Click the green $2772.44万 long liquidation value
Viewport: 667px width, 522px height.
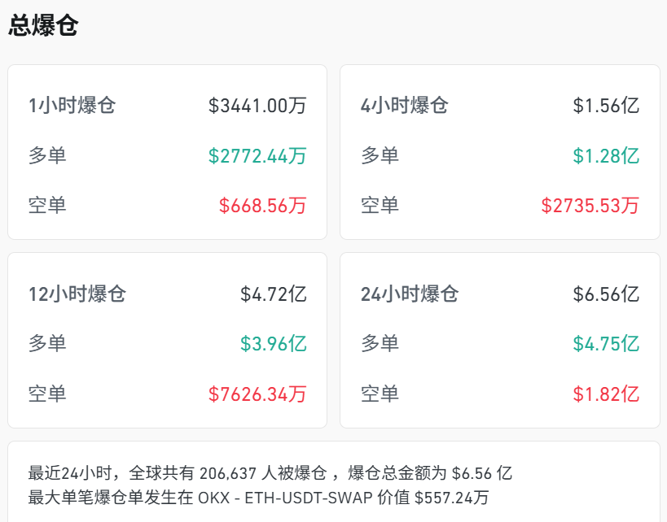(x=257, y=155)
